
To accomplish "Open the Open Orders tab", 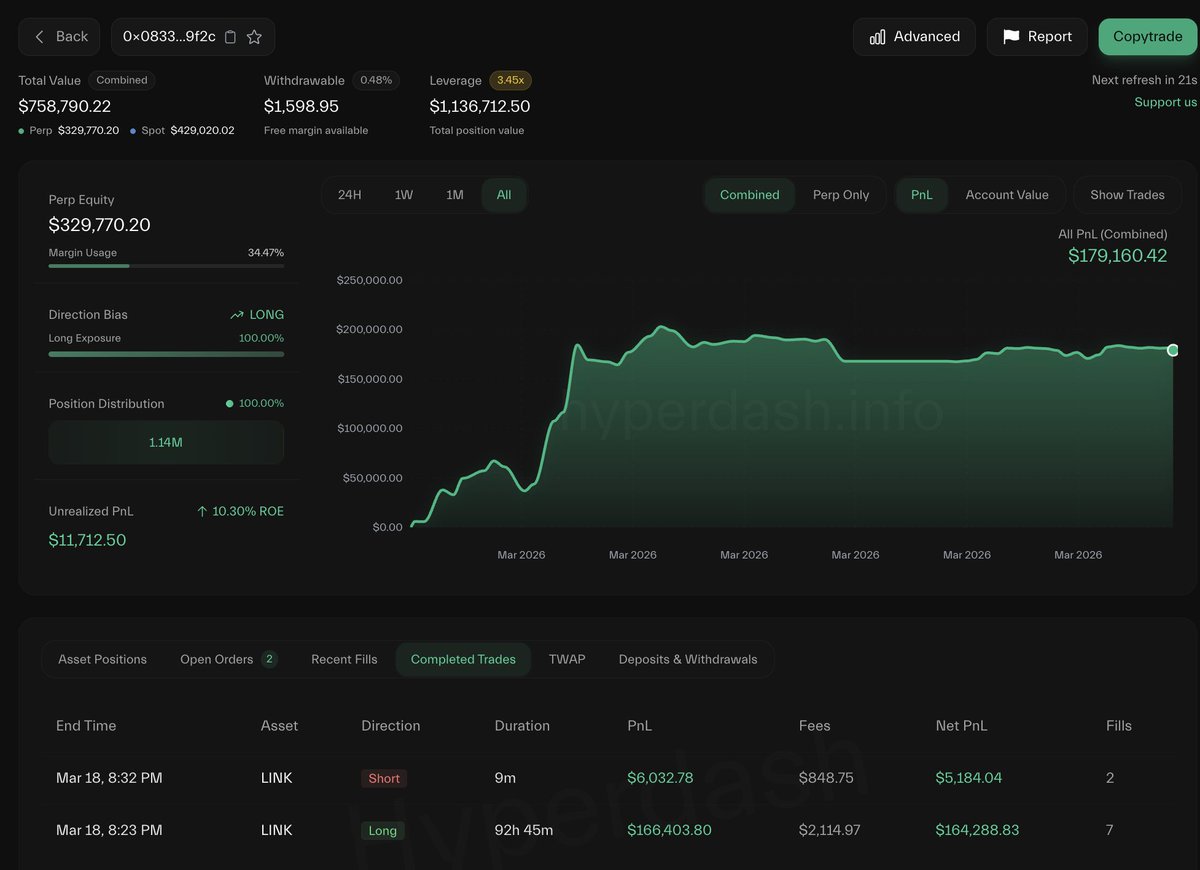I will click(x=216, y=659).
